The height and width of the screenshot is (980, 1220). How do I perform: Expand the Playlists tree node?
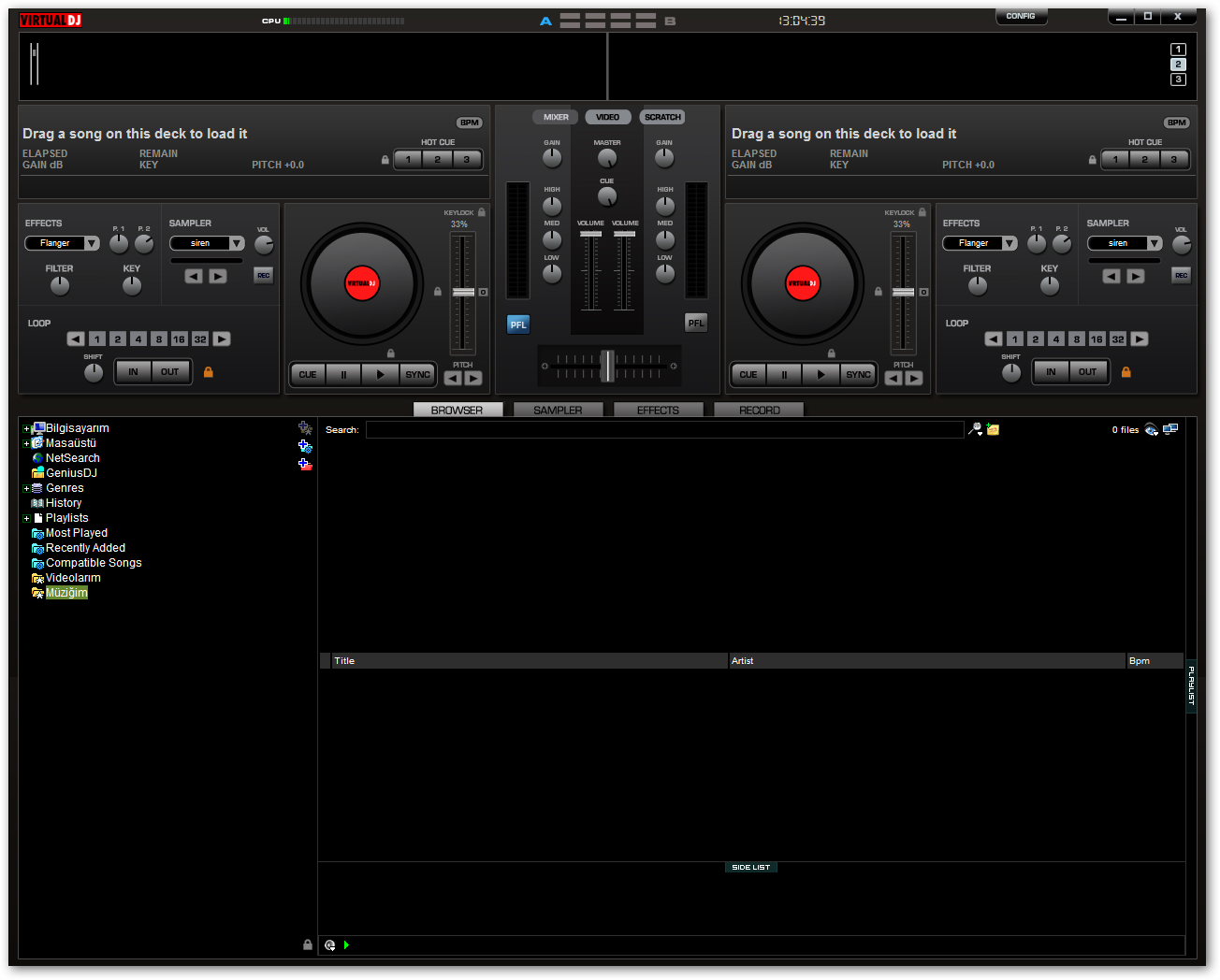pos(26,519)
